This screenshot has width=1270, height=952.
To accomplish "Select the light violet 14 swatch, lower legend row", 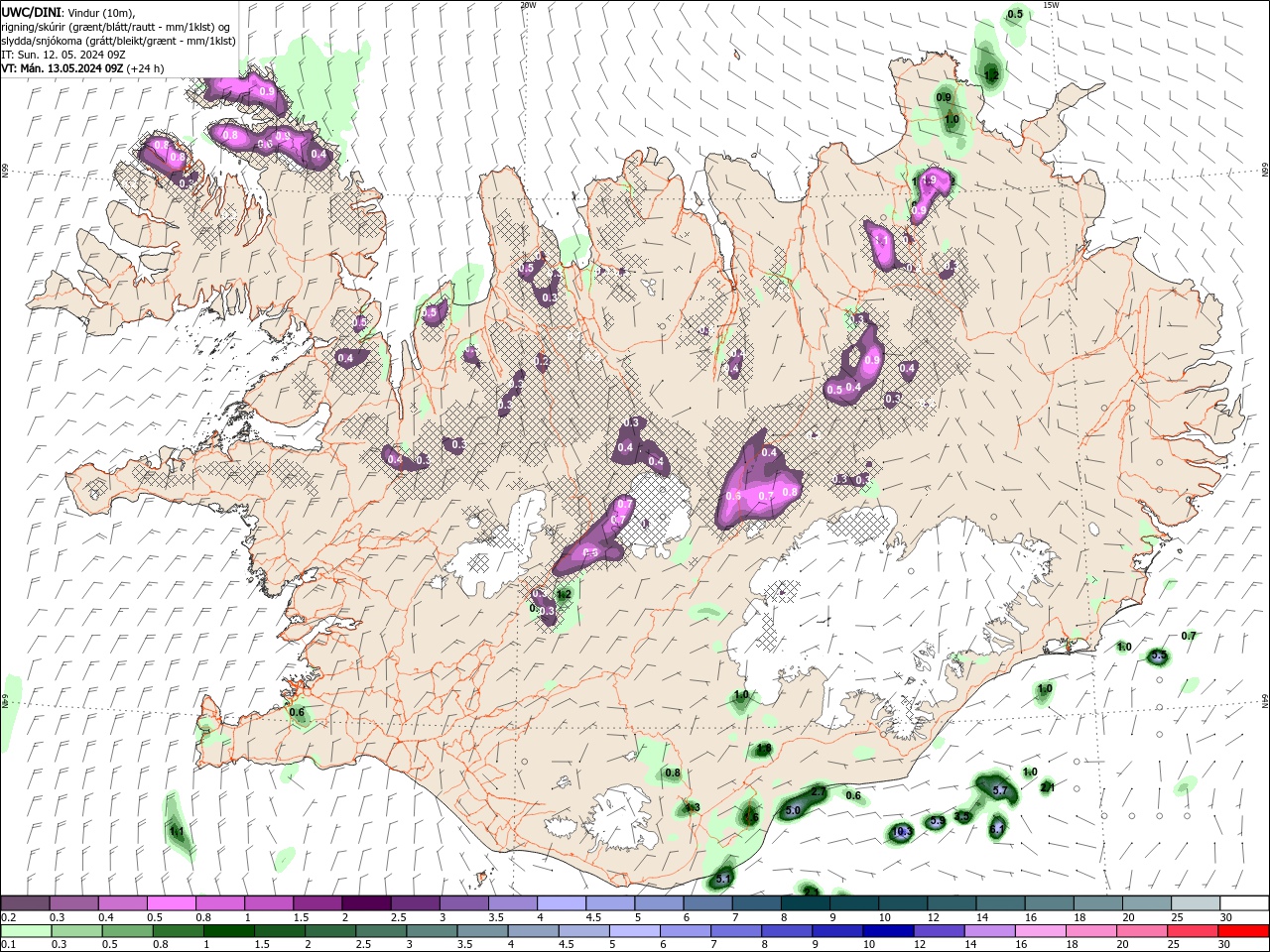I will [x=990, y=931].
